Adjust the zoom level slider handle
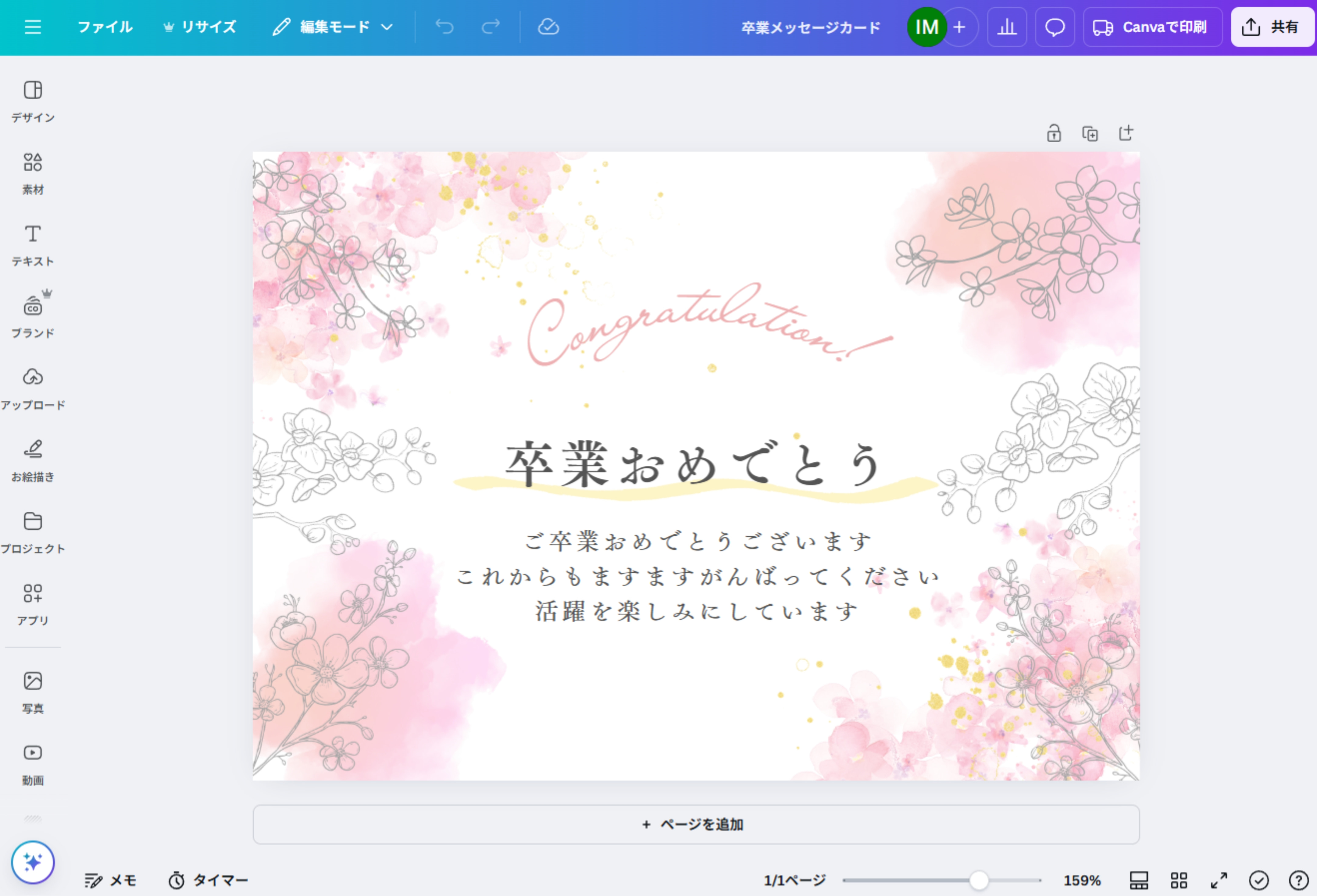Image resolution: width=1317 pixels, height=896 pixels. (979, 880)
